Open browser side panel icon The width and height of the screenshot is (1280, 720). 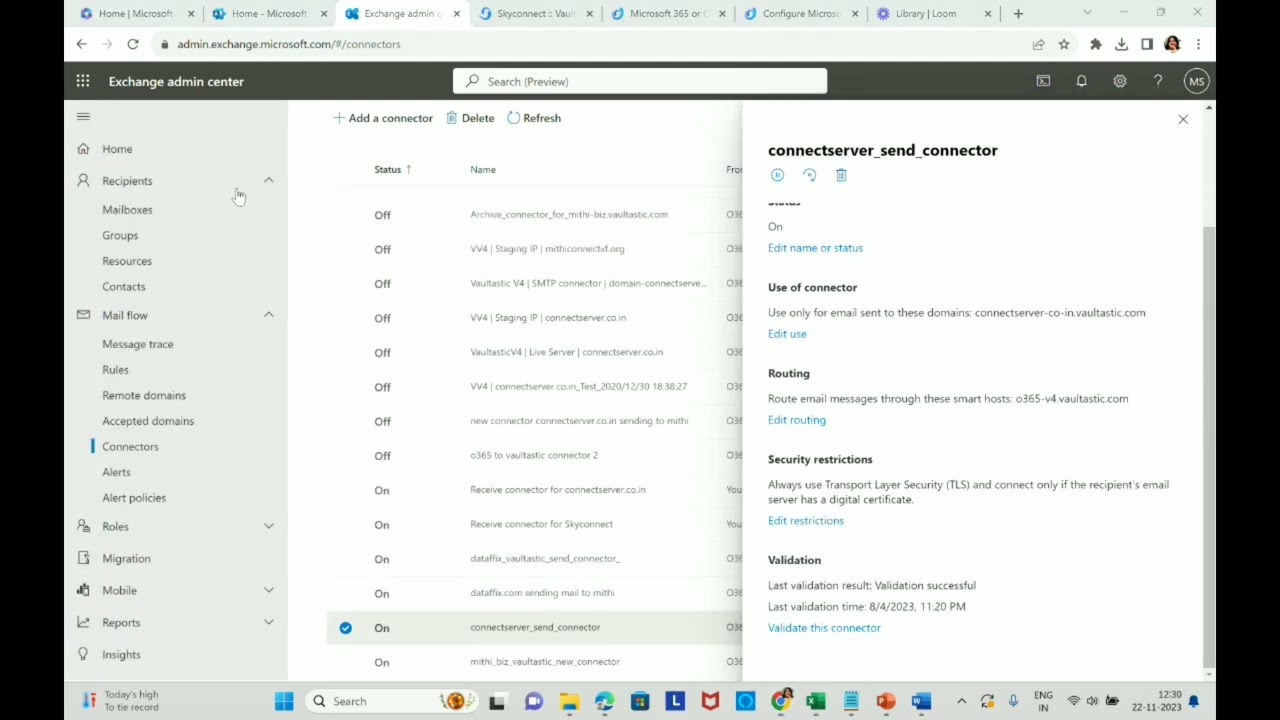coord(1147,44)
